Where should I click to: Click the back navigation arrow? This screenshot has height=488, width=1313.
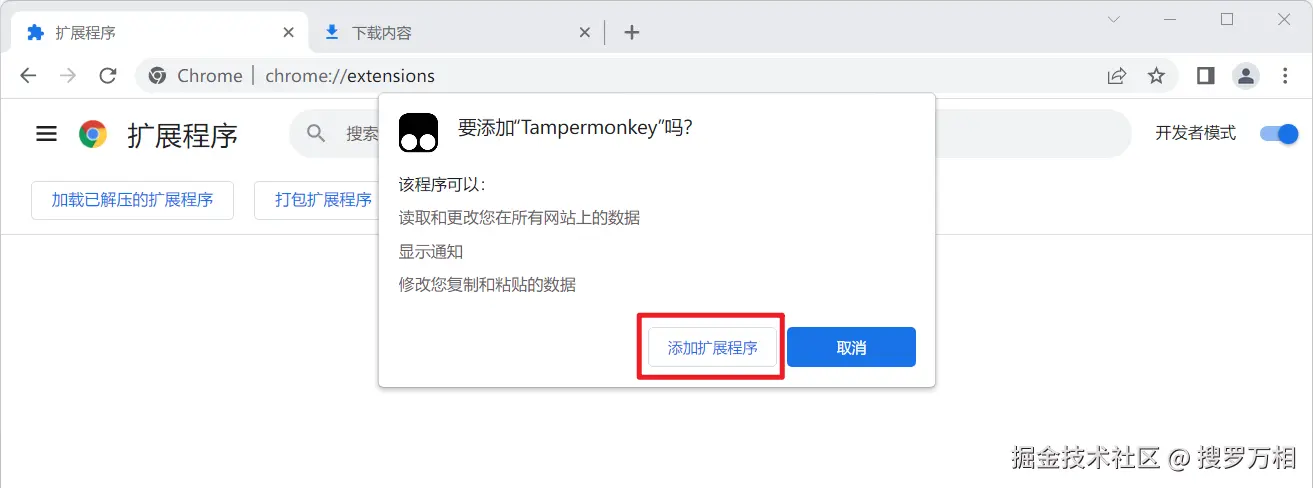tap(28, 76)
